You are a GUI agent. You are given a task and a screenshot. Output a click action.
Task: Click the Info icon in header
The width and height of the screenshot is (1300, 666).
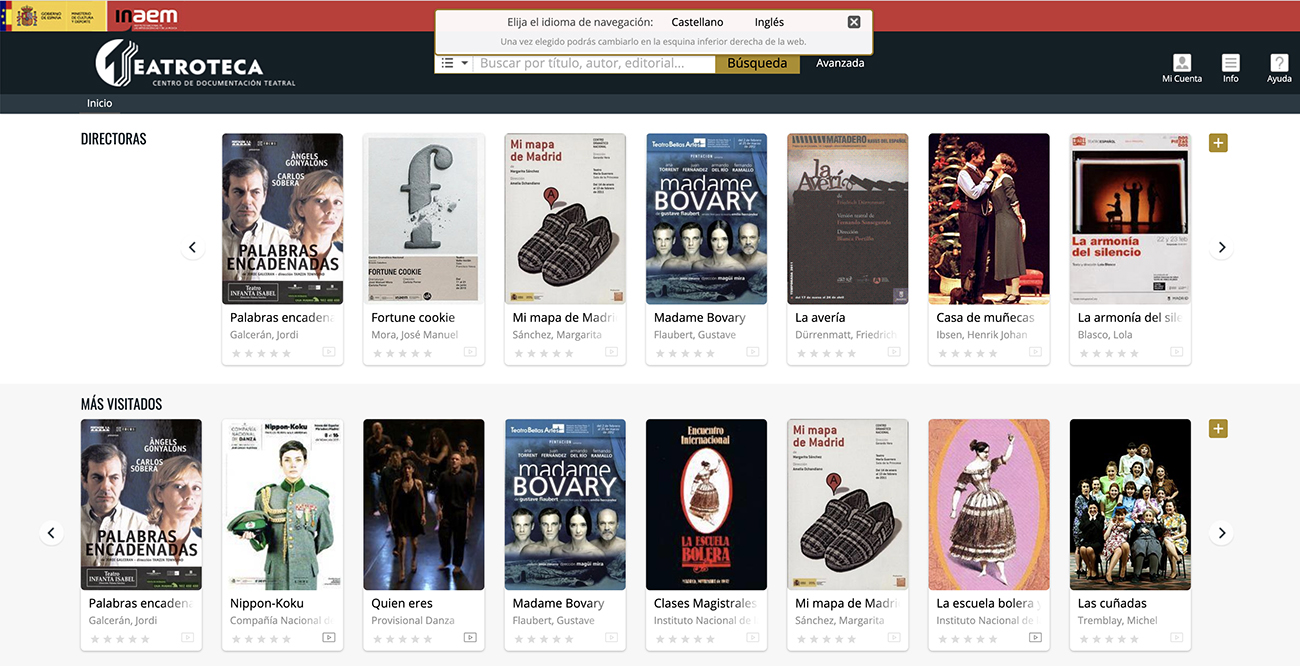[1230, 68]
